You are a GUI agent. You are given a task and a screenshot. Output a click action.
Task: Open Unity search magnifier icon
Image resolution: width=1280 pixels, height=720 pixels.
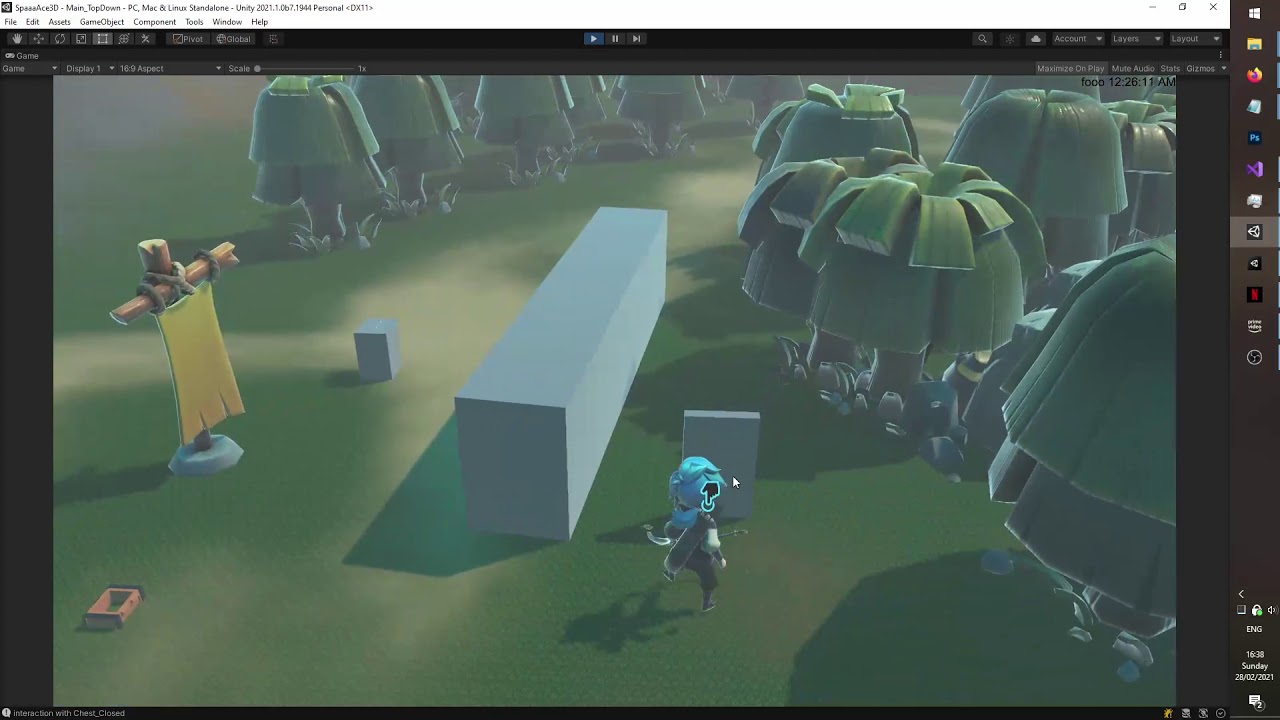[x=982, y=39]
